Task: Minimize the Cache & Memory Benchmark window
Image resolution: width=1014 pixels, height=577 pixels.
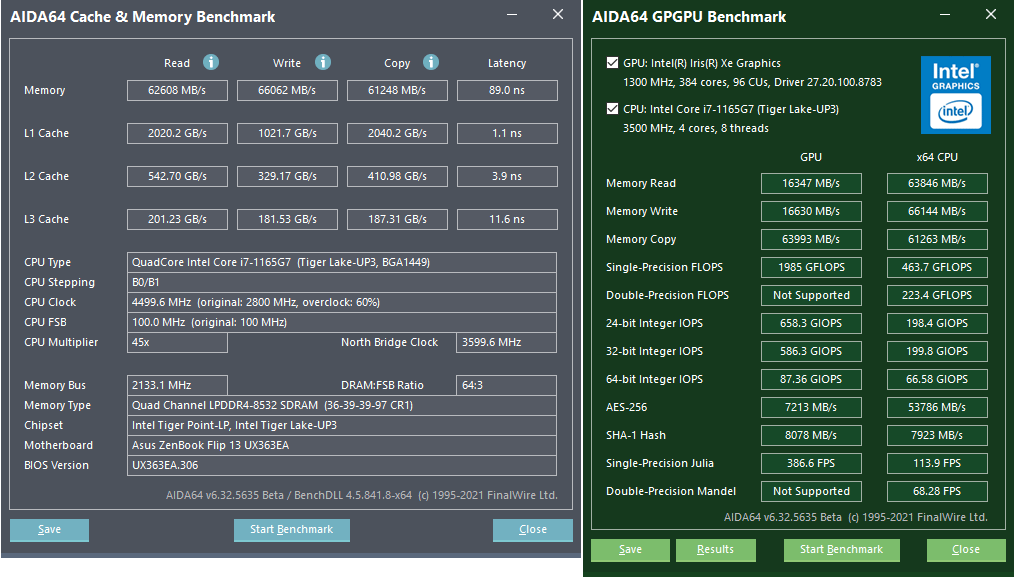Action: (512, 16)
